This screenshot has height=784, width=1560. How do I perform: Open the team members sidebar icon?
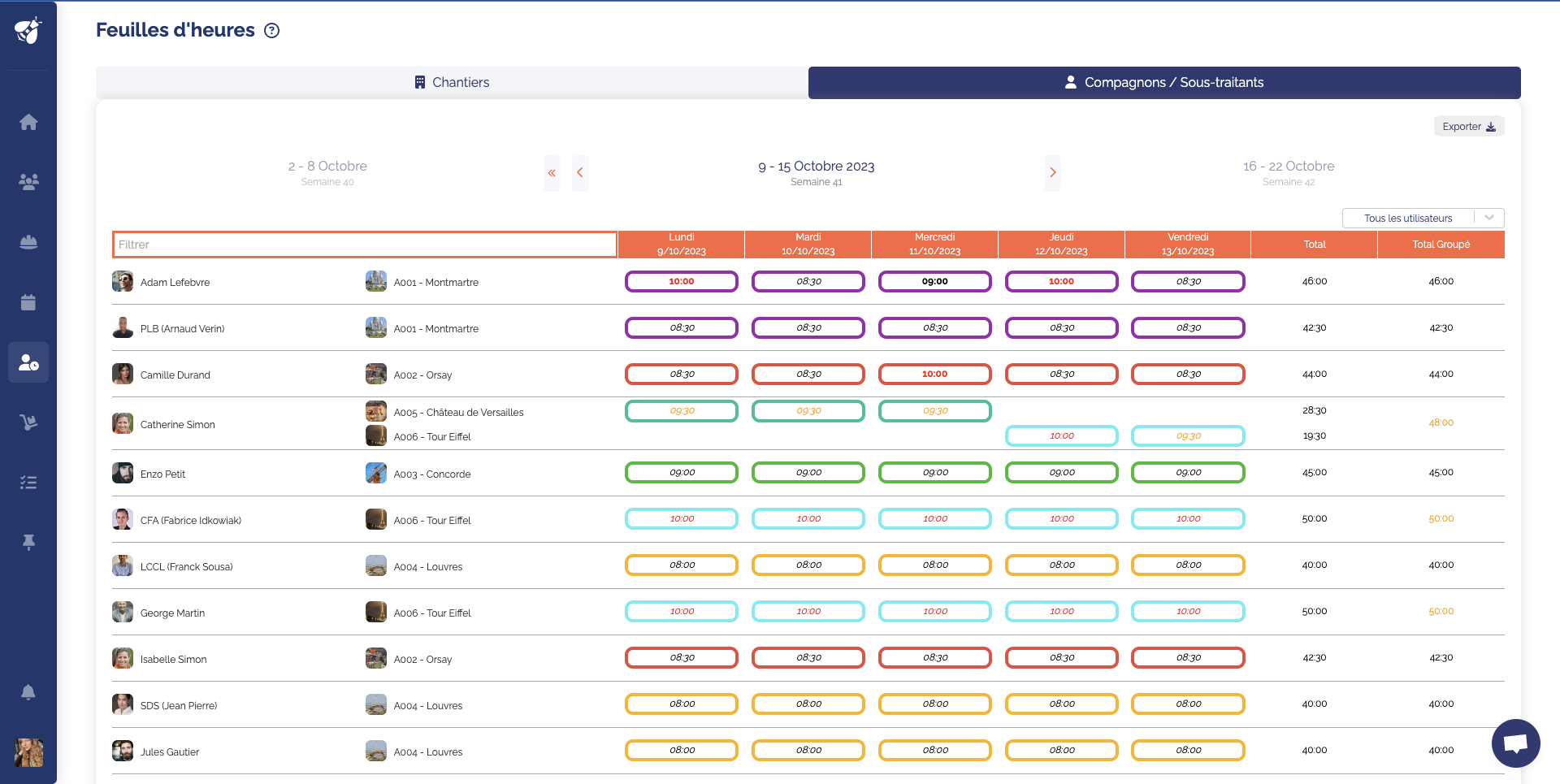28,182
